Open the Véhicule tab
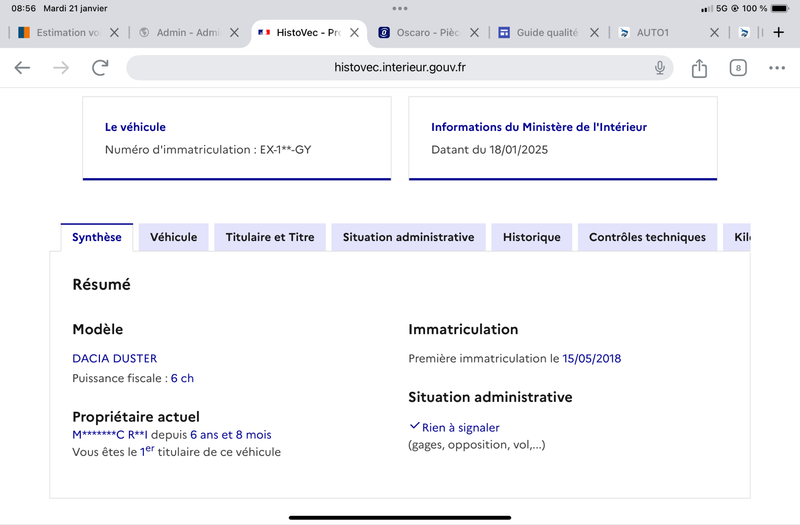Screen dimensions: 800x525 pos(173,237)
